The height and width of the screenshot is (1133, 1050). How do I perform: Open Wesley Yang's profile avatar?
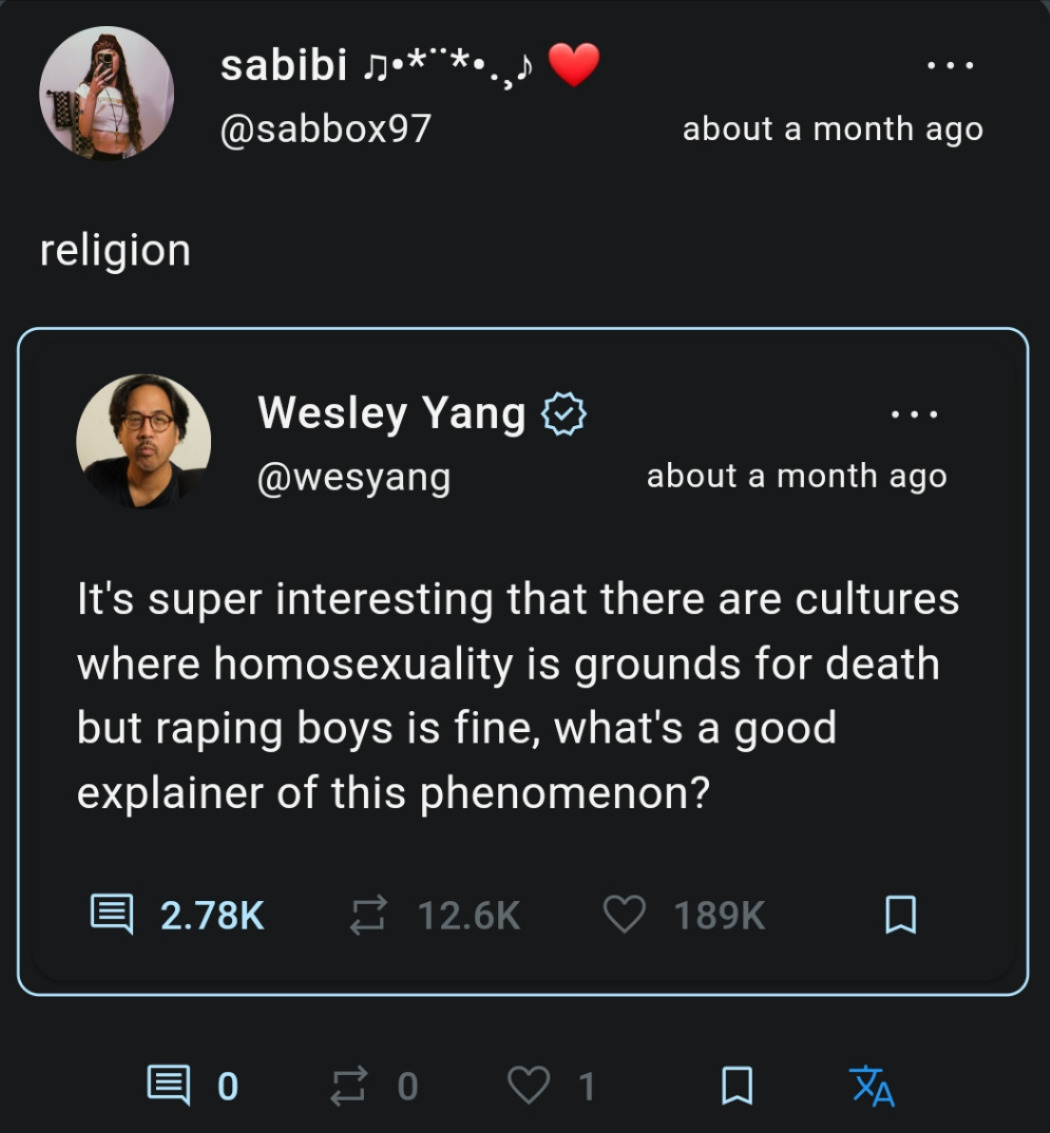pos(143,441)
